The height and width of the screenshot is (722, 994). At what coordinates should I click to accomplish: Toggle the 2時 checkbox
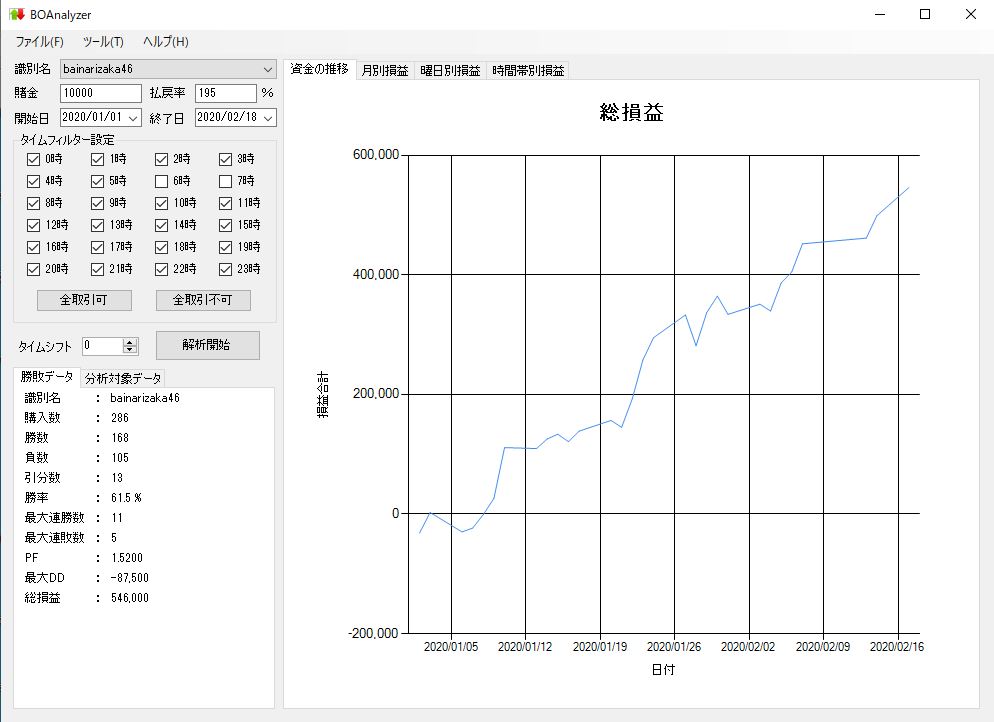pyautogui.click(x=161, y=159)
